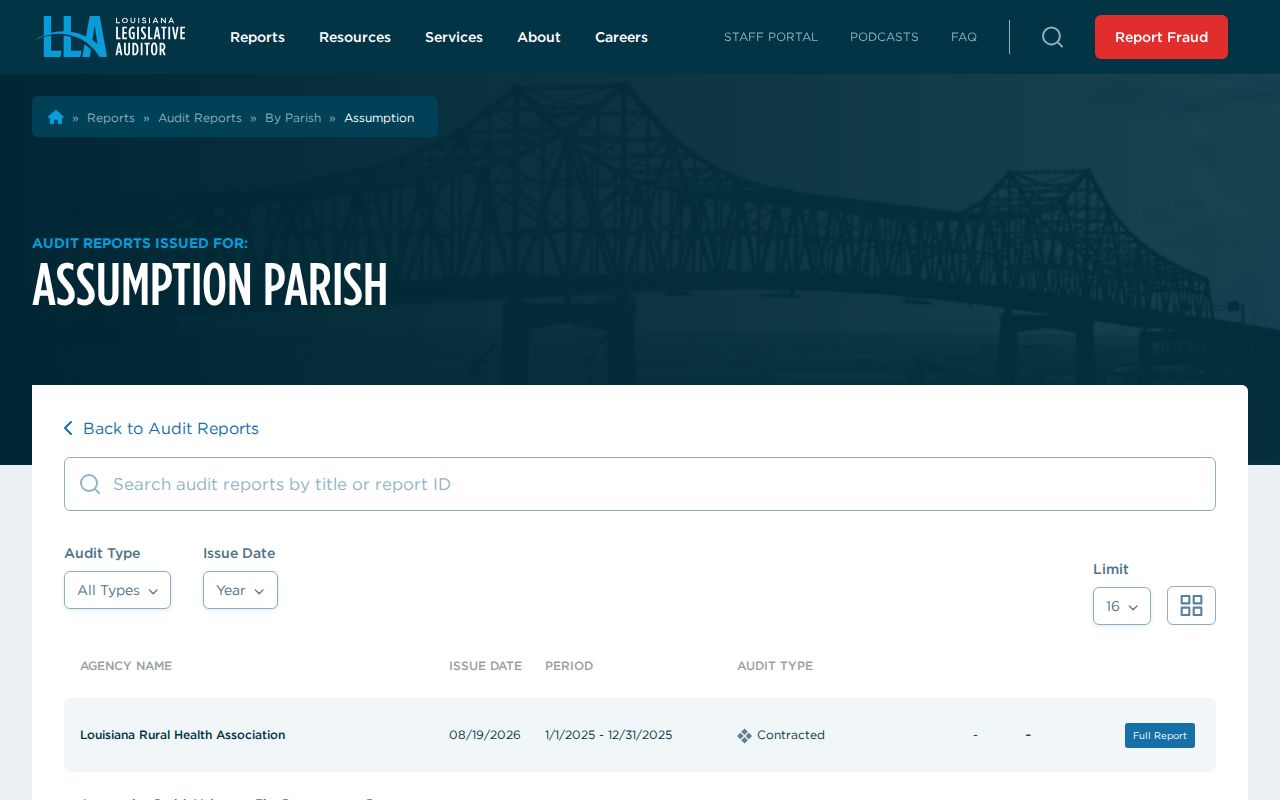Open the Audit Type All Types dropdown
The height and width of the screenshot is (800, 1280).
tap(117, 590)
